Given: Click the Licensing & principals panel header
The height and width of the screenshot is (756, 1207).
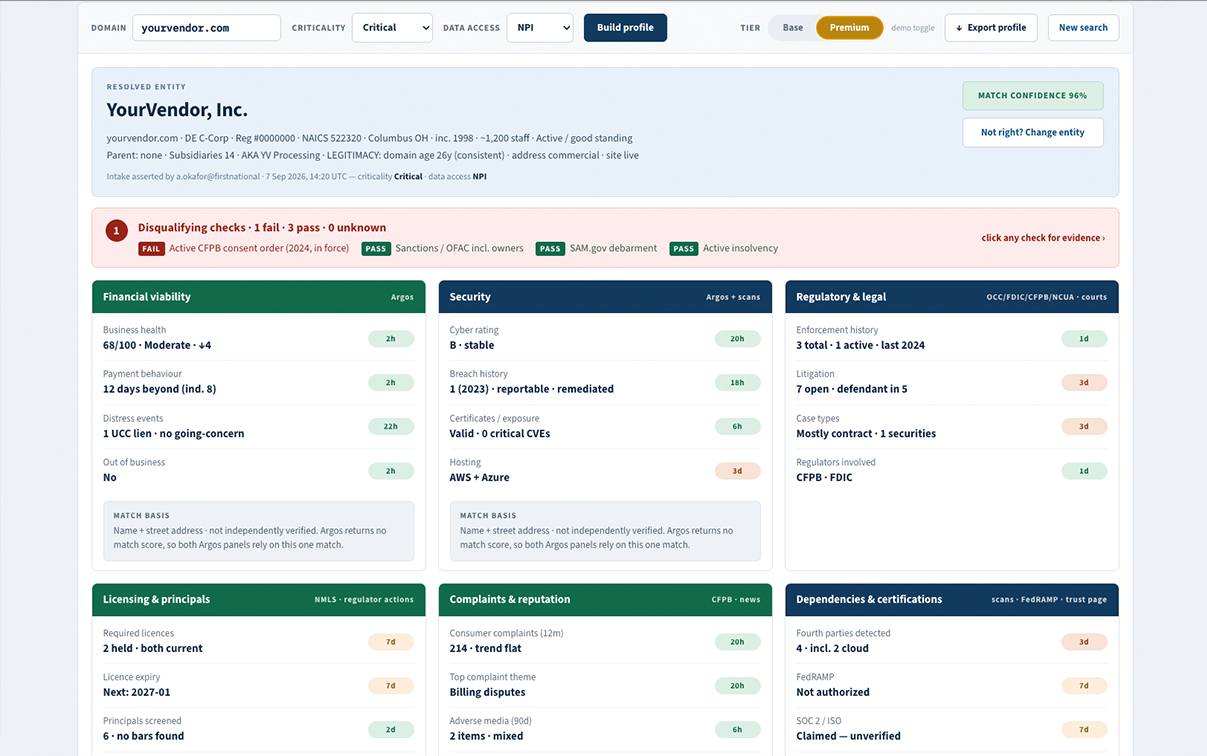Looking at the screenshot, I should coord(258,600).
